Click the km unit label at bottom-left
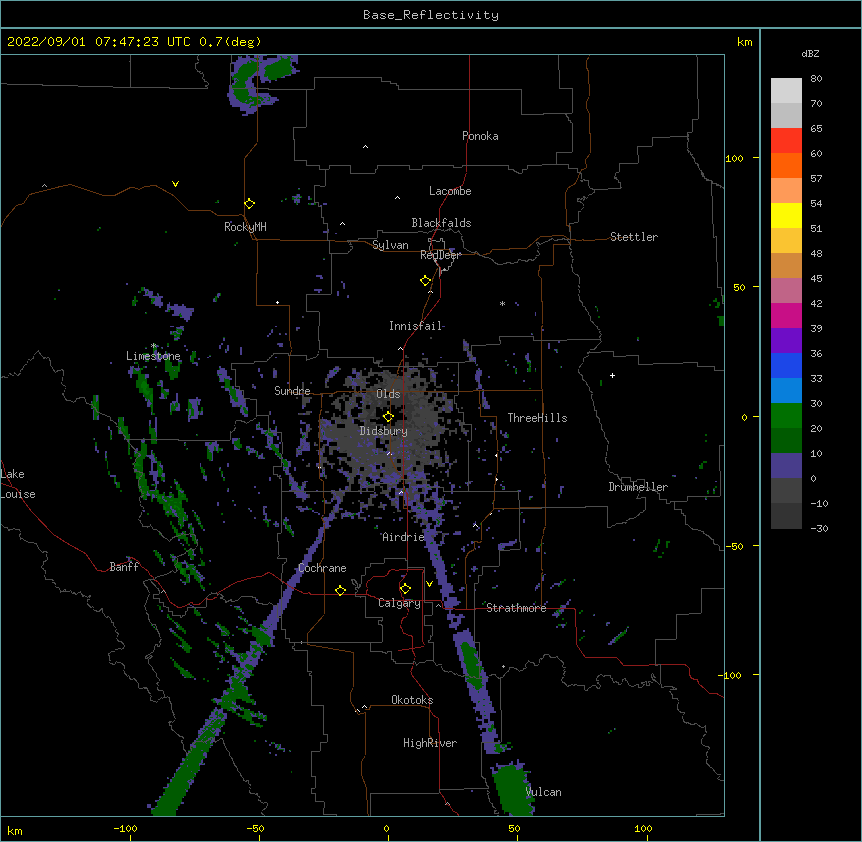 click(14, 830)
